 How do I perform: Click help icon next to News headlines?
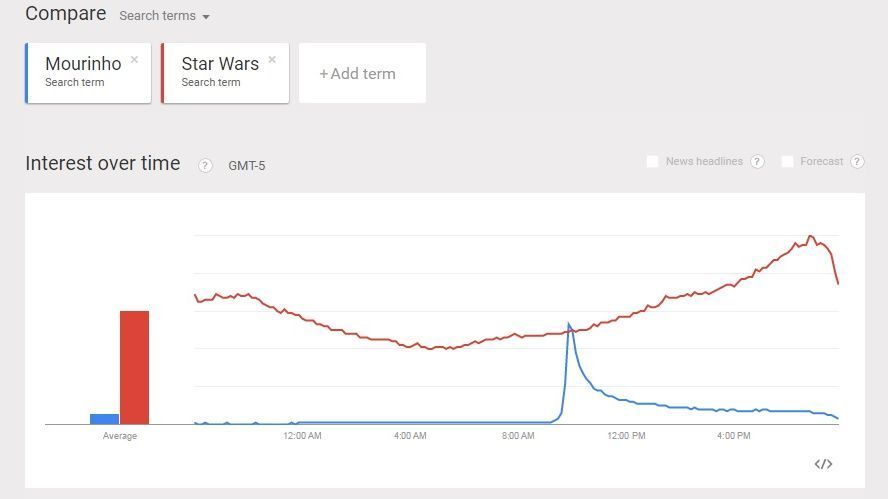757,162
